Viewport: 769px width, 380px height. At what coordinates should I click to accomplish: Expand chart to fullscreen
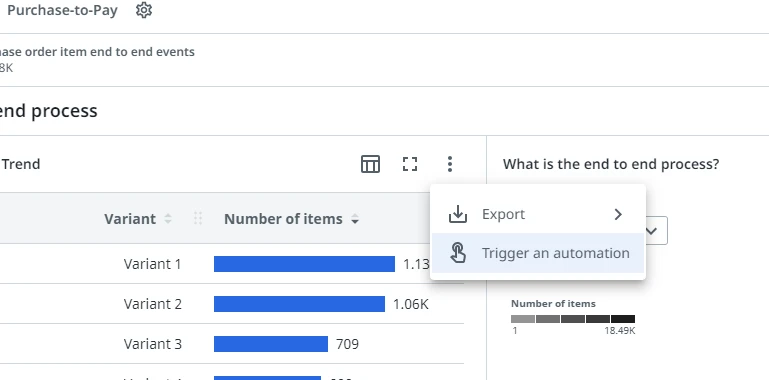point(410,164)
